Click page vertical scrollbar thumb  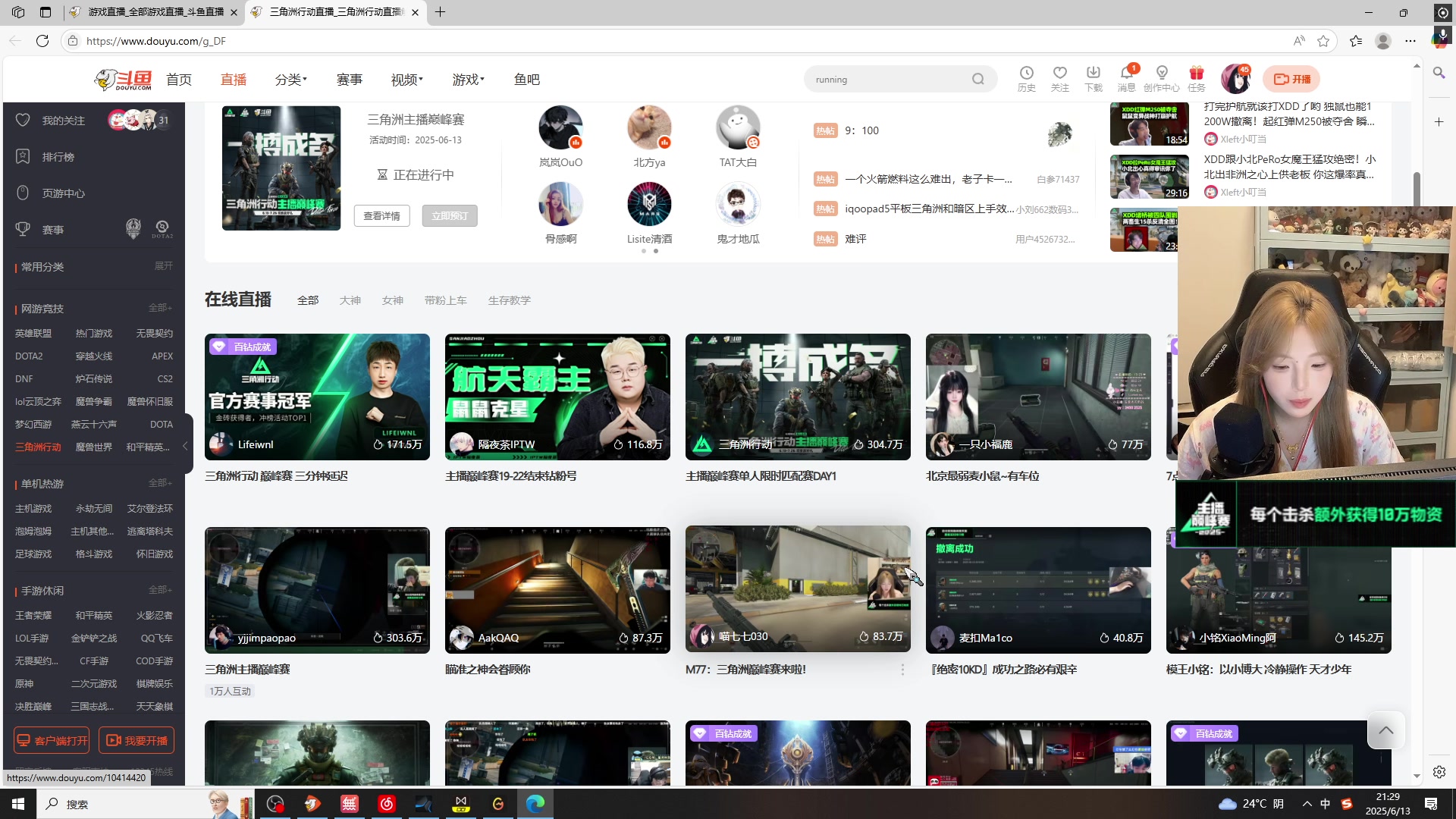click(x=1416, y=190)
